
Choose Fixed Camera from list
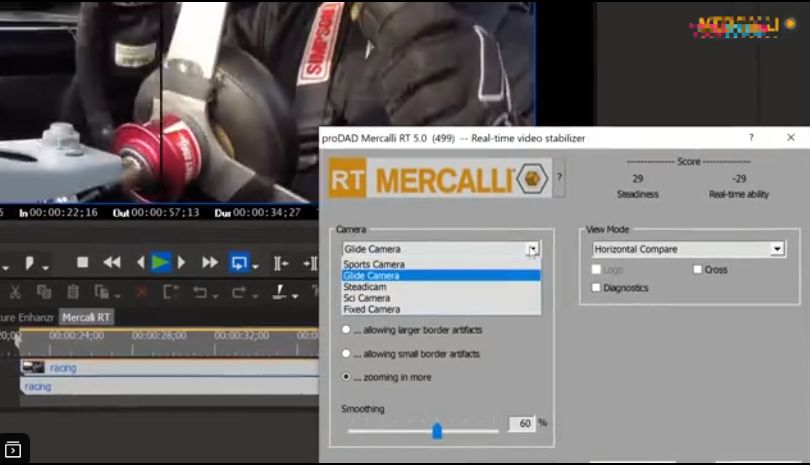tap(441, 309)
